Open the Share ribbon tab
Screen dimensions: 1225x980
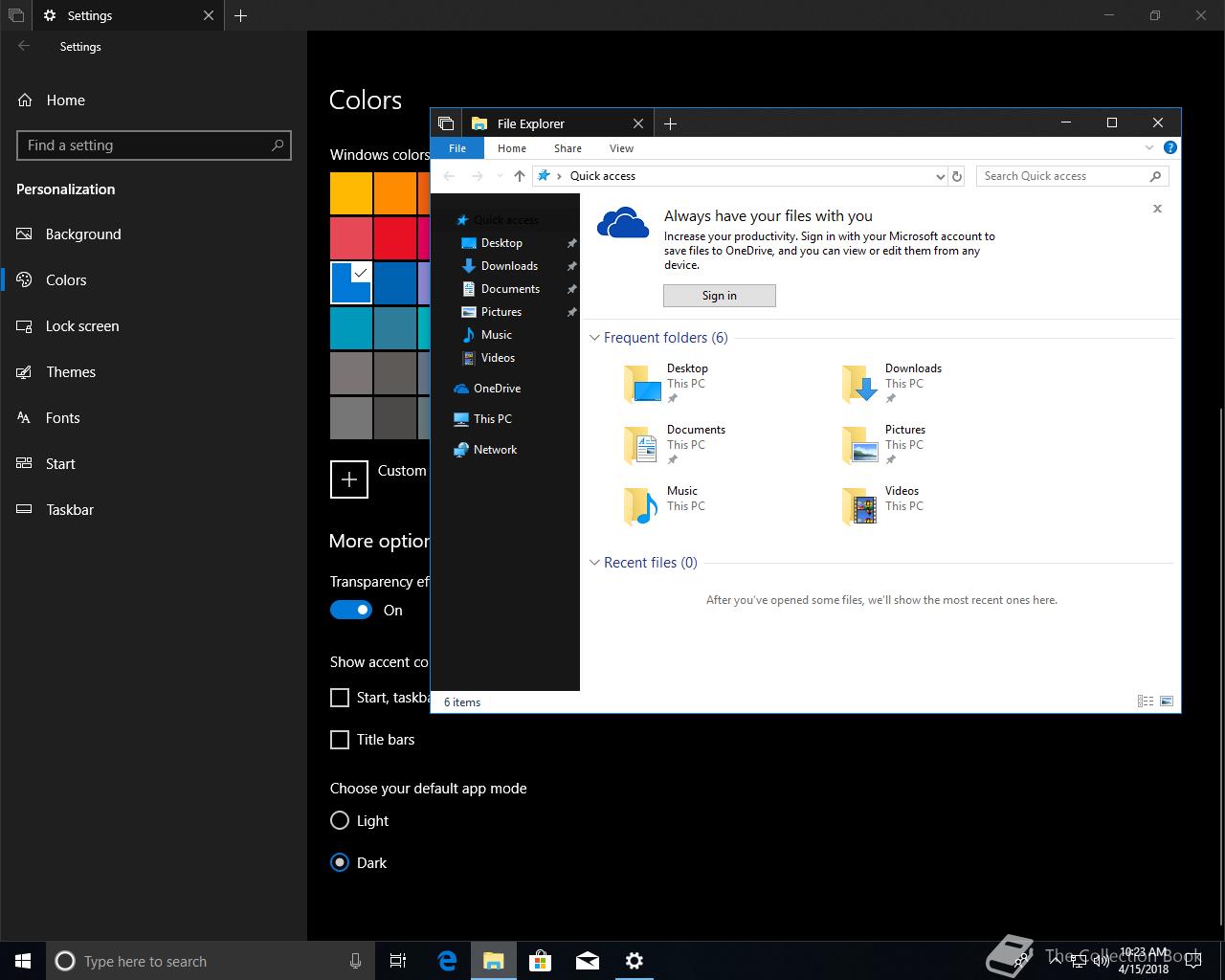point(568,148)
